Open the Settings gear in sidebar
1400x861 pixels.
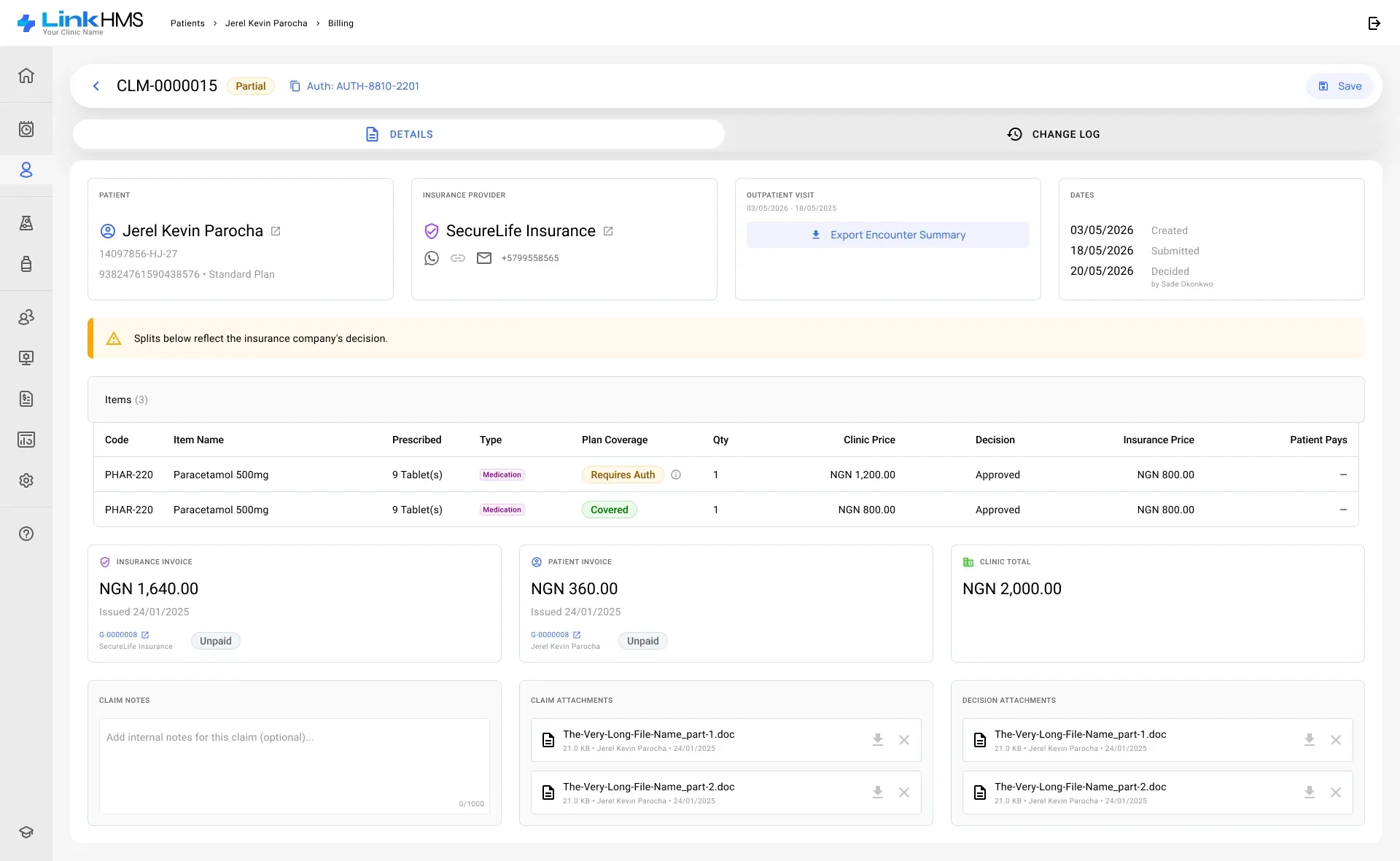click(26, 480)
